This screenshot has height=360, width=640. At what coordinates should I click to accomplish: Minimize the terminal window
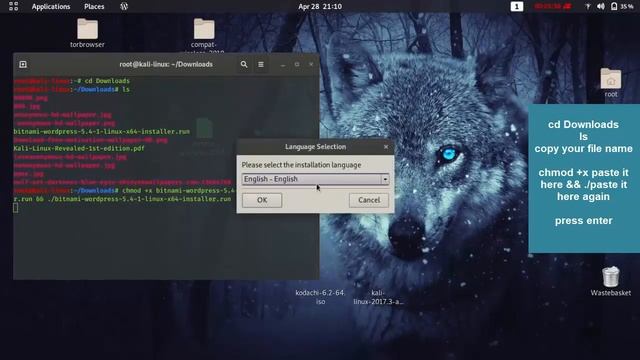click(x=283, y=64)
